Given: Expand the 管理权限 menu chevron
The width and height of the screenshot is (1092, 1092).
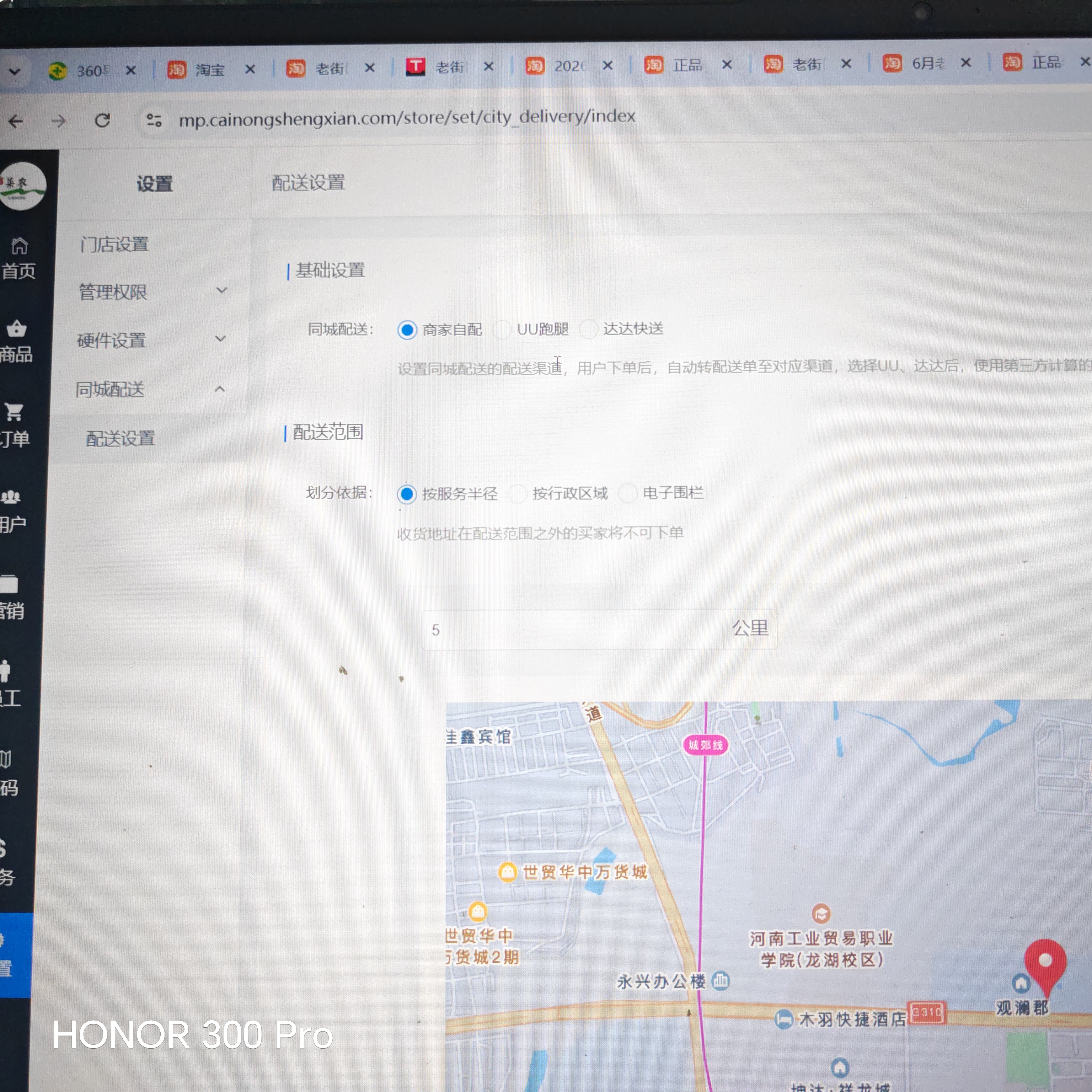Looking at the screenshot, I should [222, 290].
